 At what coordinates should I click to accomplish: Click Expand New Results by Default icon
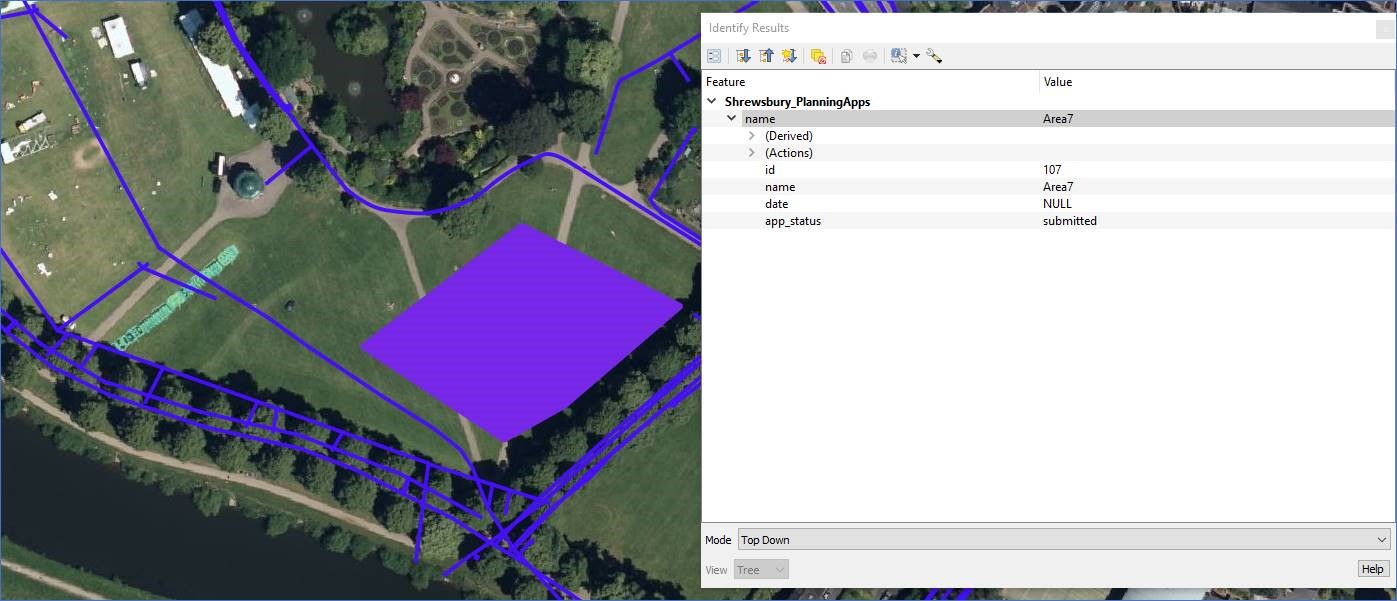789,56
